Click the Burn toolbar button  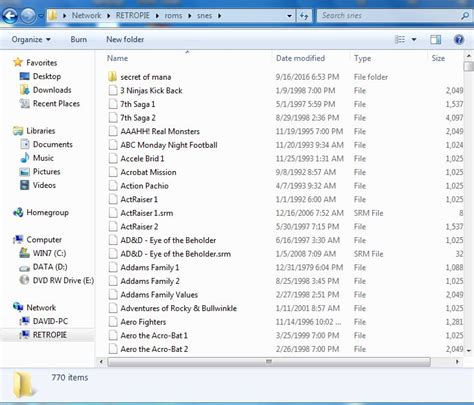[x=79, y=39]
